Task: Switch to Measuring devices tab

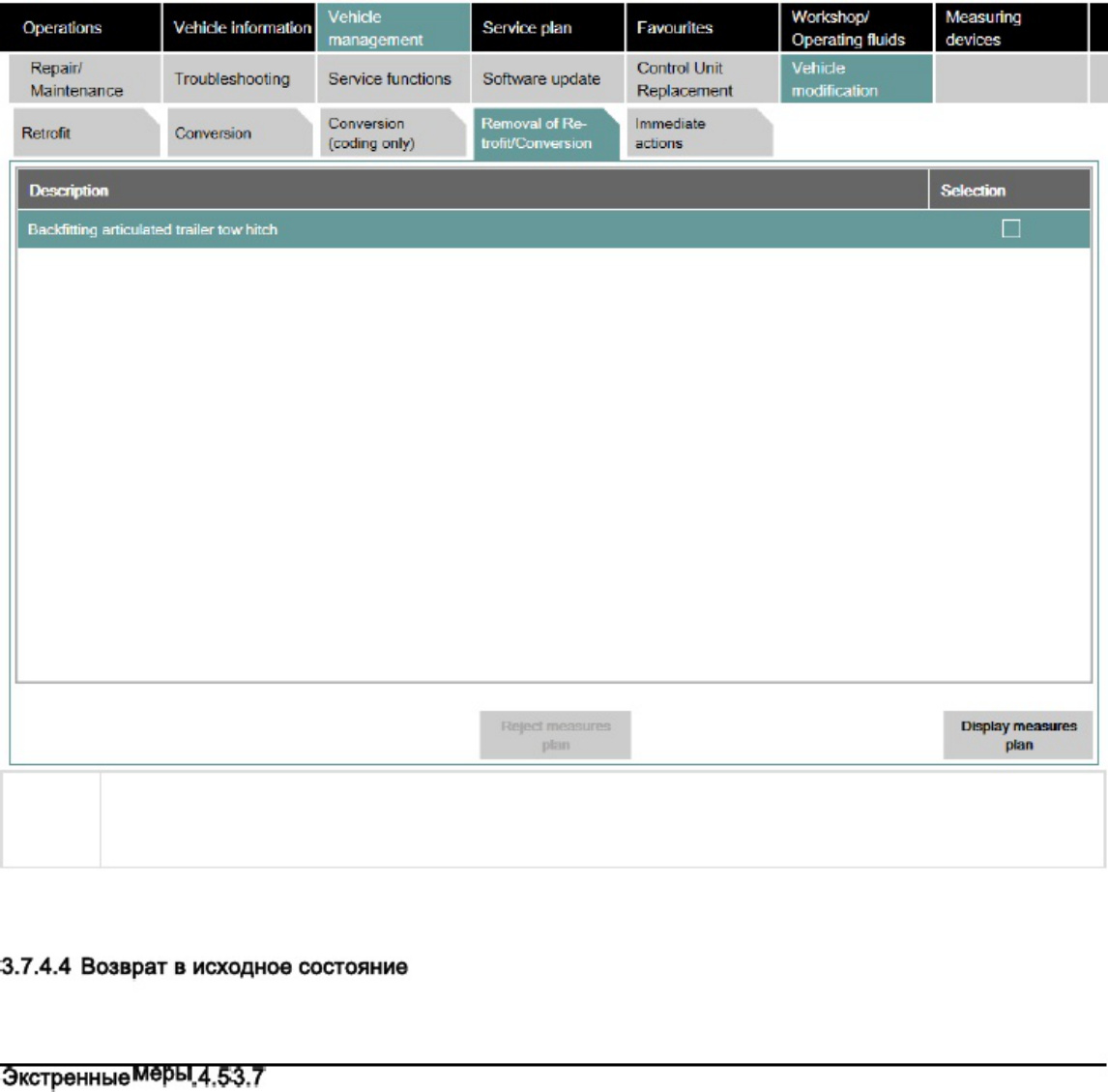Action: pos(1011,27)
